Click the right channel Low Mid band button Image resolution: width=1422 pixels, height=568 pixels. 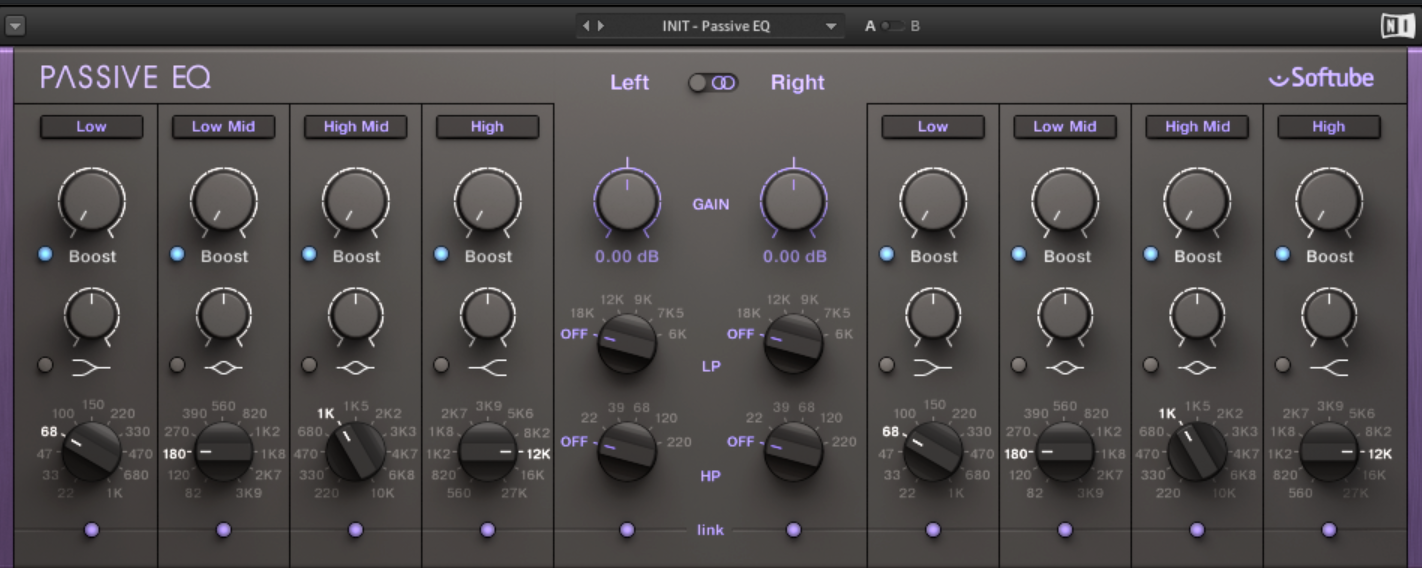tap(1064, 126)
